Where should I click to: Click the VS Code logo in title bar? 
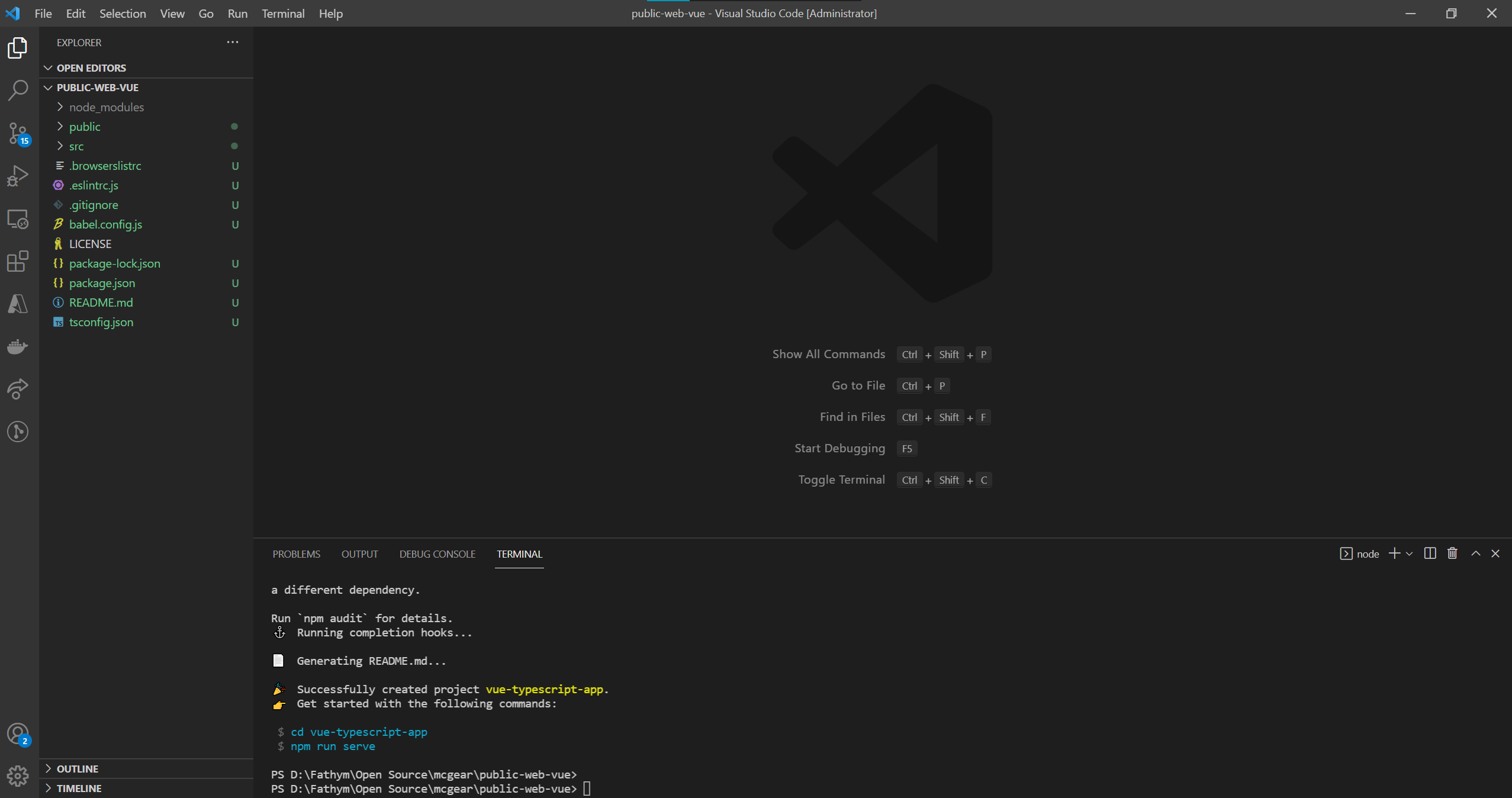pyautogui.click(x=12, y=13)
